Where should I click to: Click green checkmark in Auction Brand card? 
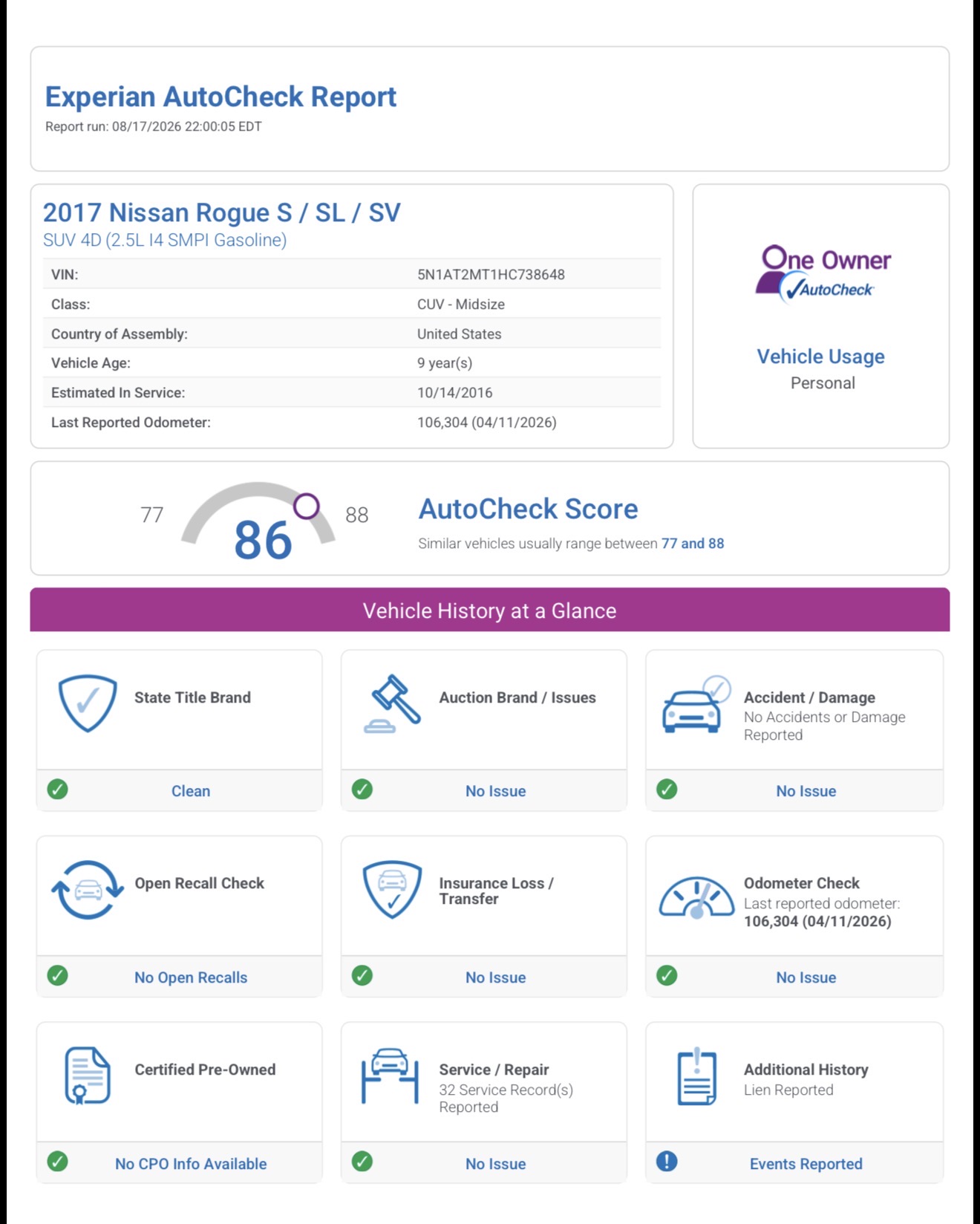pyautogui.click(x=362, y=789)
